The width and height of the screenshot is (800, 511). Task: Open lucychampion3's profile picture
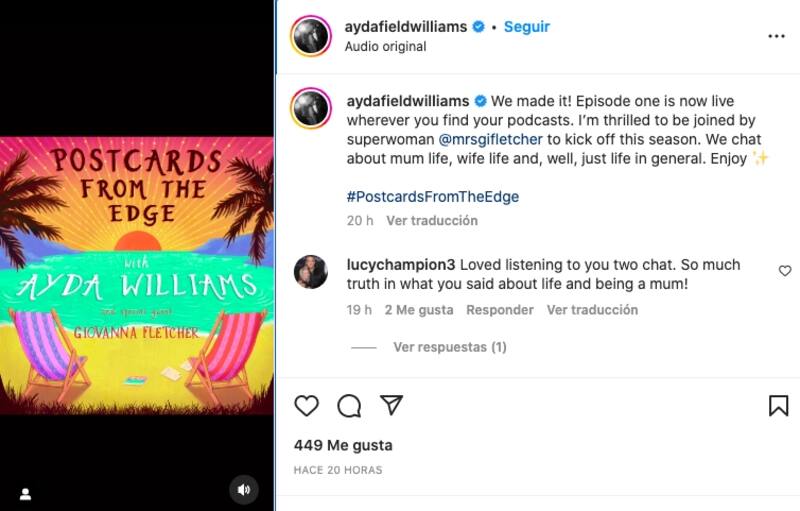tap(311, 272)
